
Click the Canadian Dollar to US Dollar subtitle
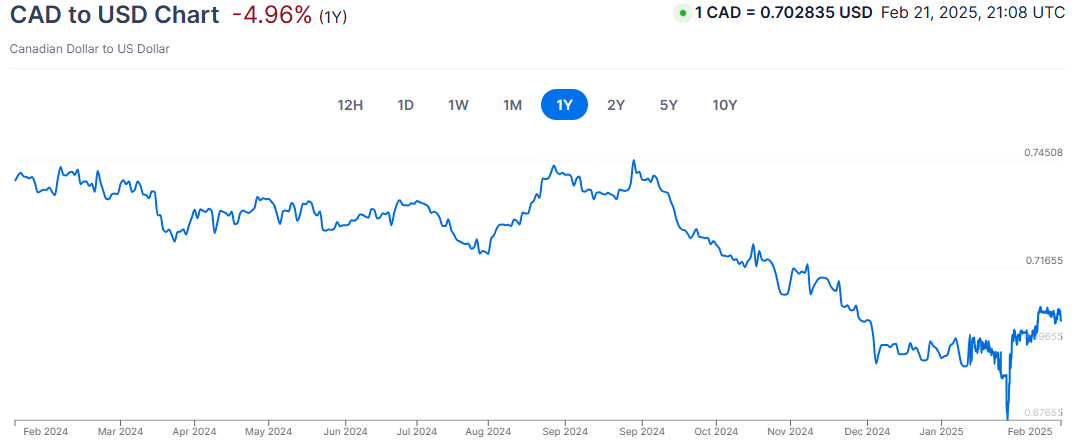coord(89,48)
